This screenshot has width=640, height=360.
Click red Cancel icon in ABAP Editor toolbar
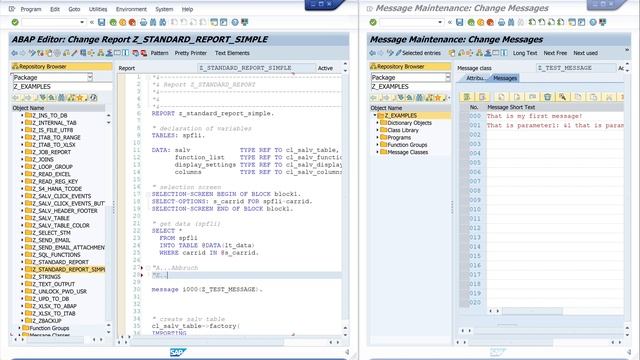coord(132,22)
